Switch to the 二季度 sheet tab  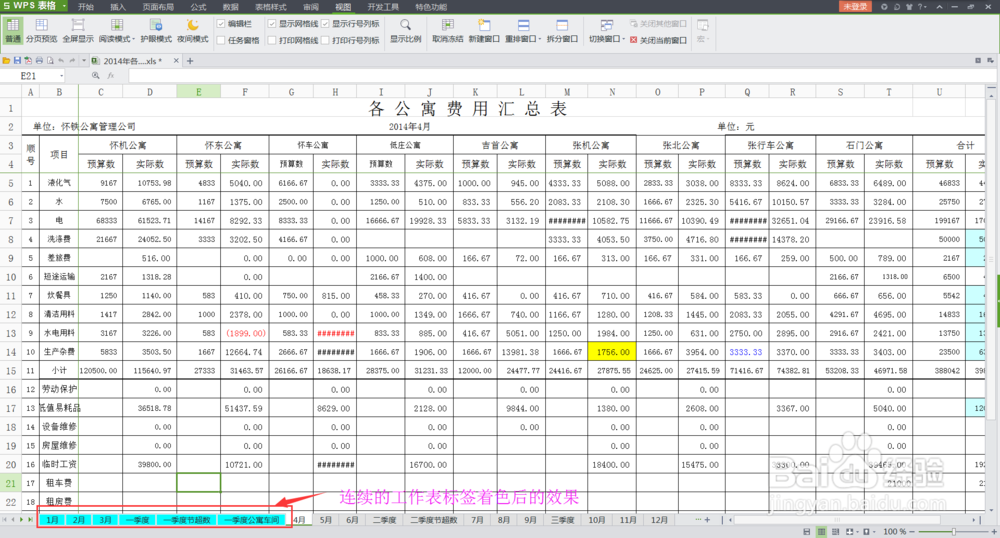click(385, 520)
